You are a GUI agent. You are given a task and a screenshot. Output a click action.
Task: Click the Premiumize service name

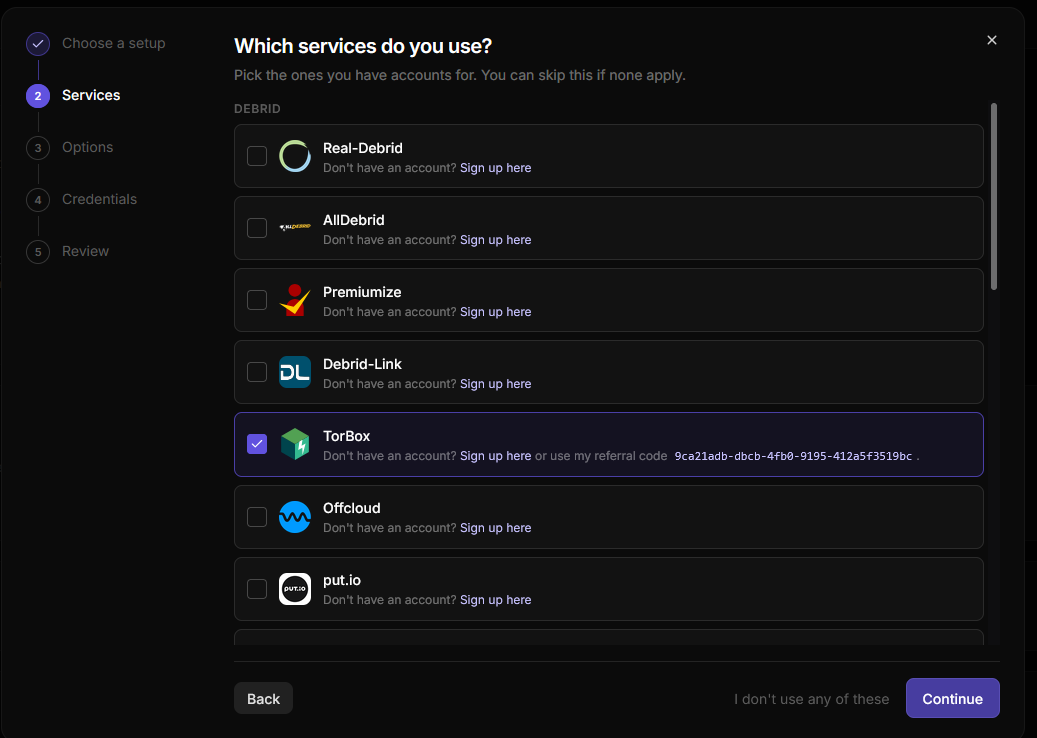[362, 292]
